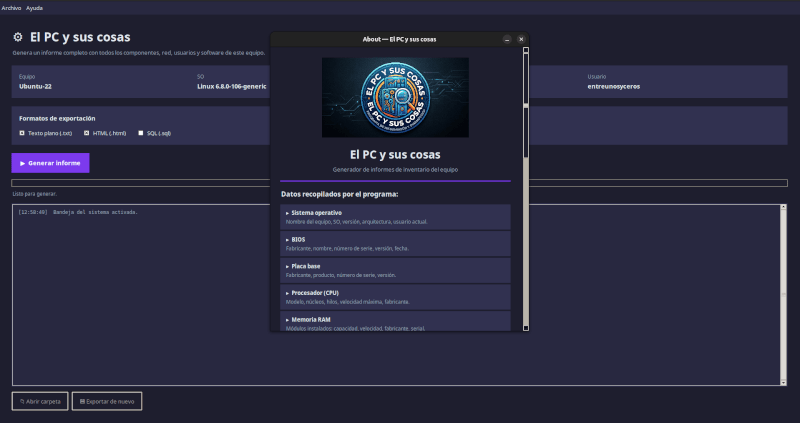Expand the BIOS section
This screenshot has width=800, height=423.
[x=395, y=244]
